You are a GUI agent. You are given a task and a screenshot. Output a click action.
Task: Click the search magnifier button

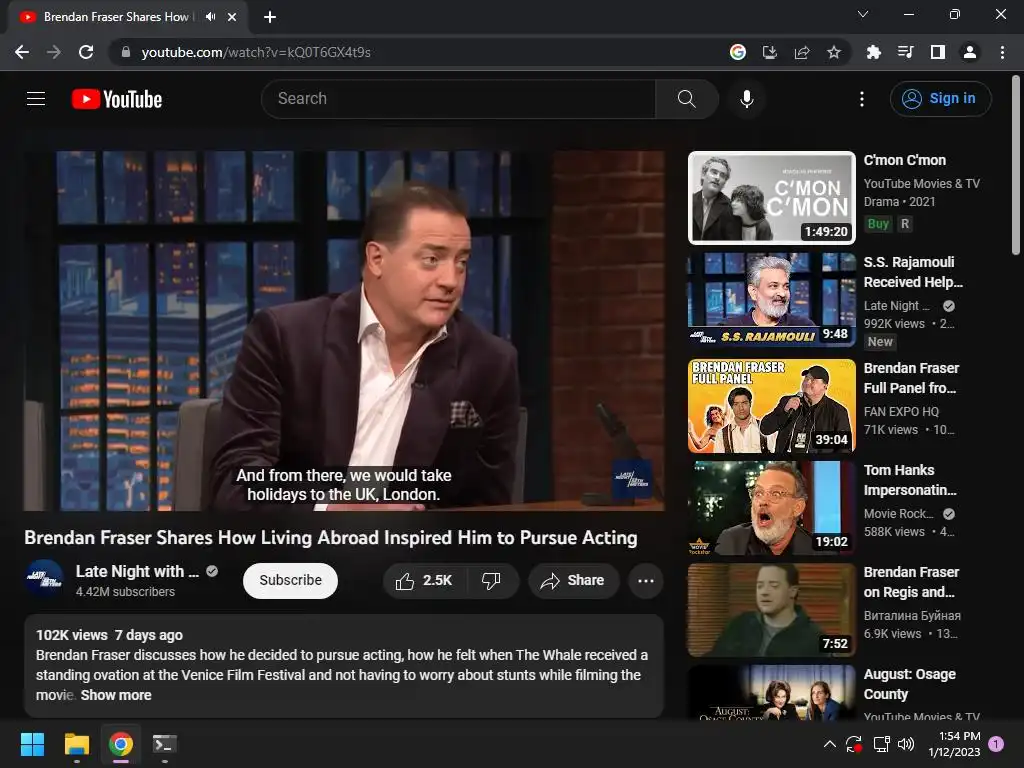pyautogui.click(x=686, y=99)
